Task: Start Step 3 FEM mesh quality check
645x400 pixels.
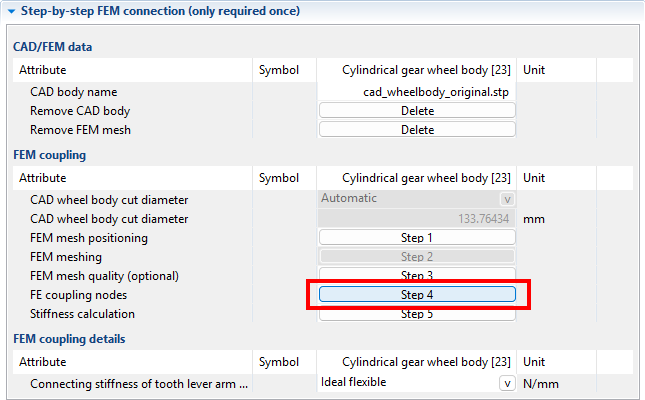Action: (416, 275)
